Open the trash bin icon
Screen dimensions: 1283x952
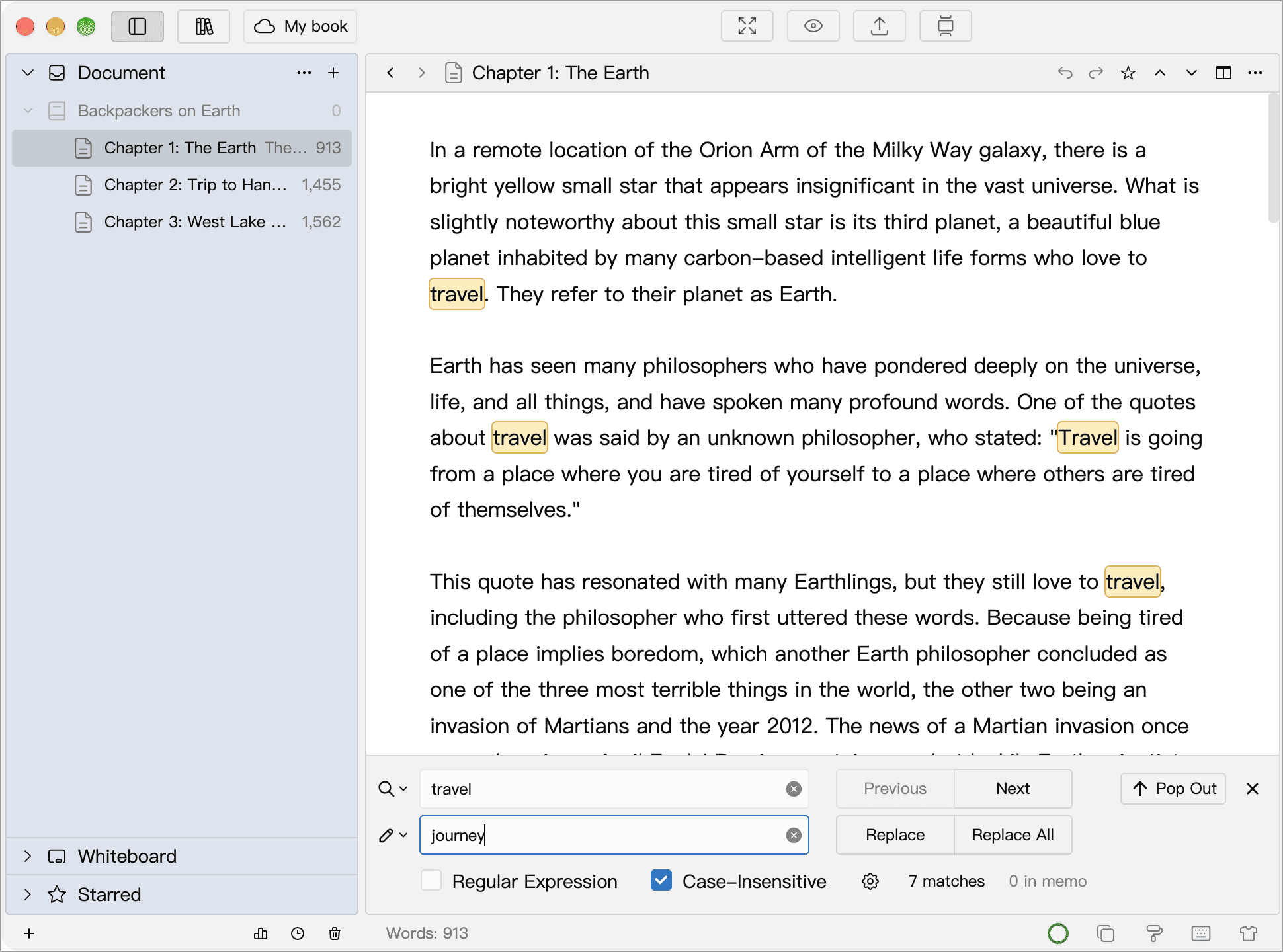[x=335, y=933]
